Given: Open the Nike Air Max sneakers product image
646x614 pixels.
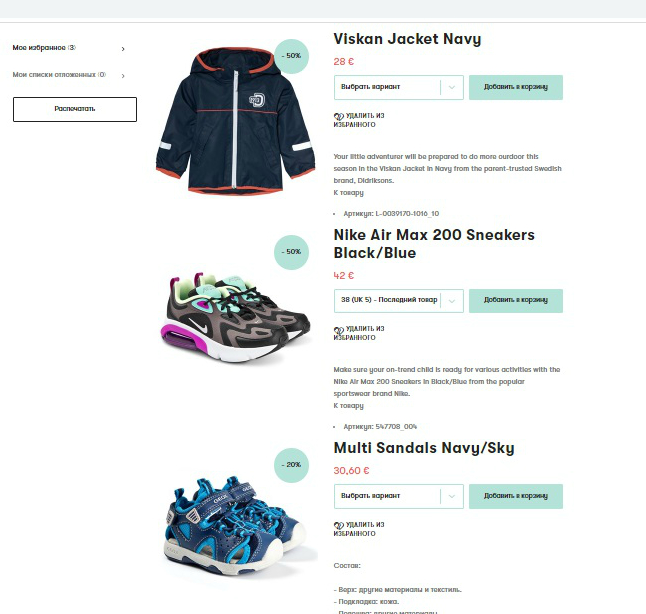Looking at the screenshot, I should click(x=236, y=317).
